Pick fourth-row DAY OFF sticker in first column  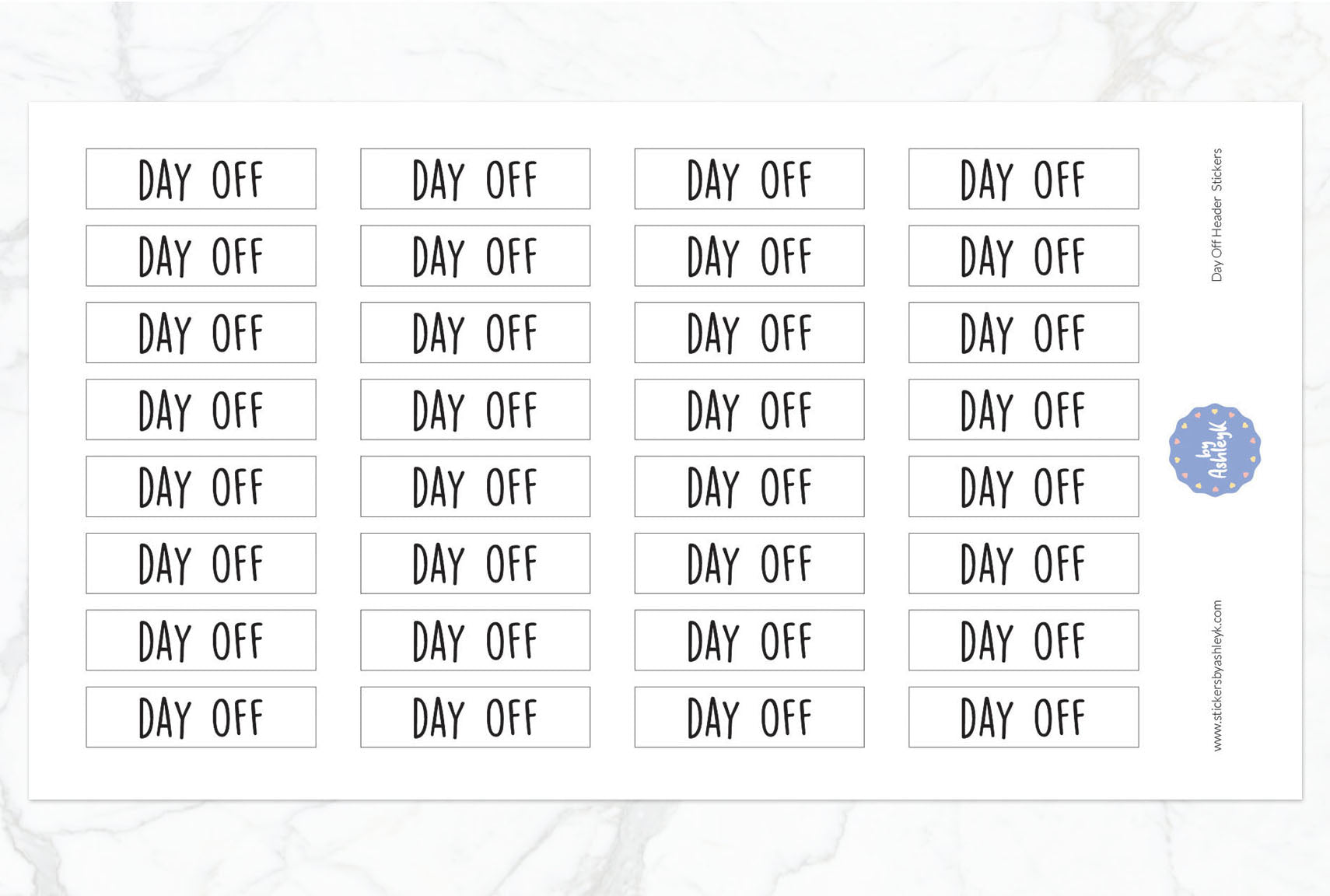(x=201, y=410)
